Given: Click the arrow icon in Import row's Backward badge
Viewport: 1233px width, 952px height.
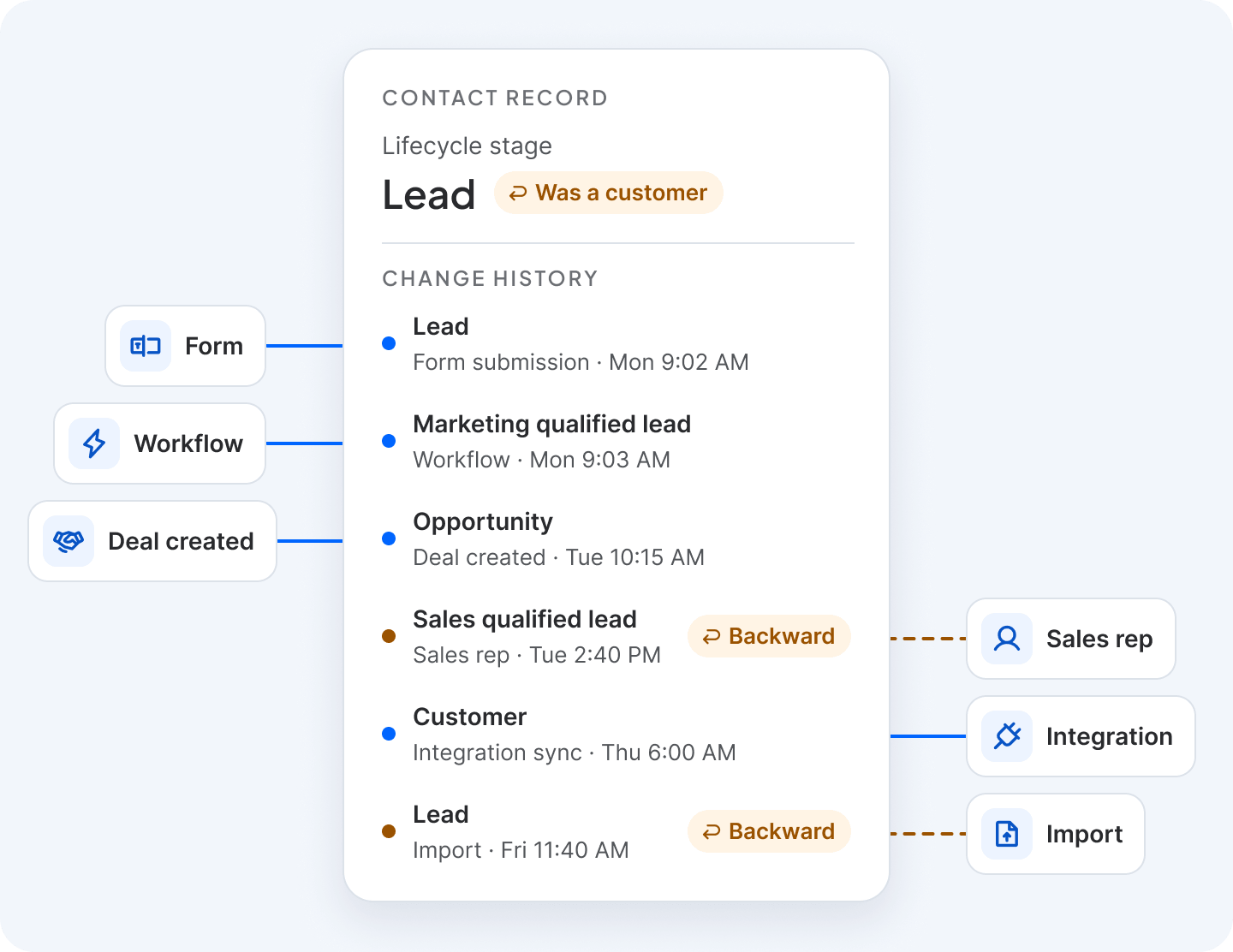Looking at the screenshot, I should (x=712, y=832).
